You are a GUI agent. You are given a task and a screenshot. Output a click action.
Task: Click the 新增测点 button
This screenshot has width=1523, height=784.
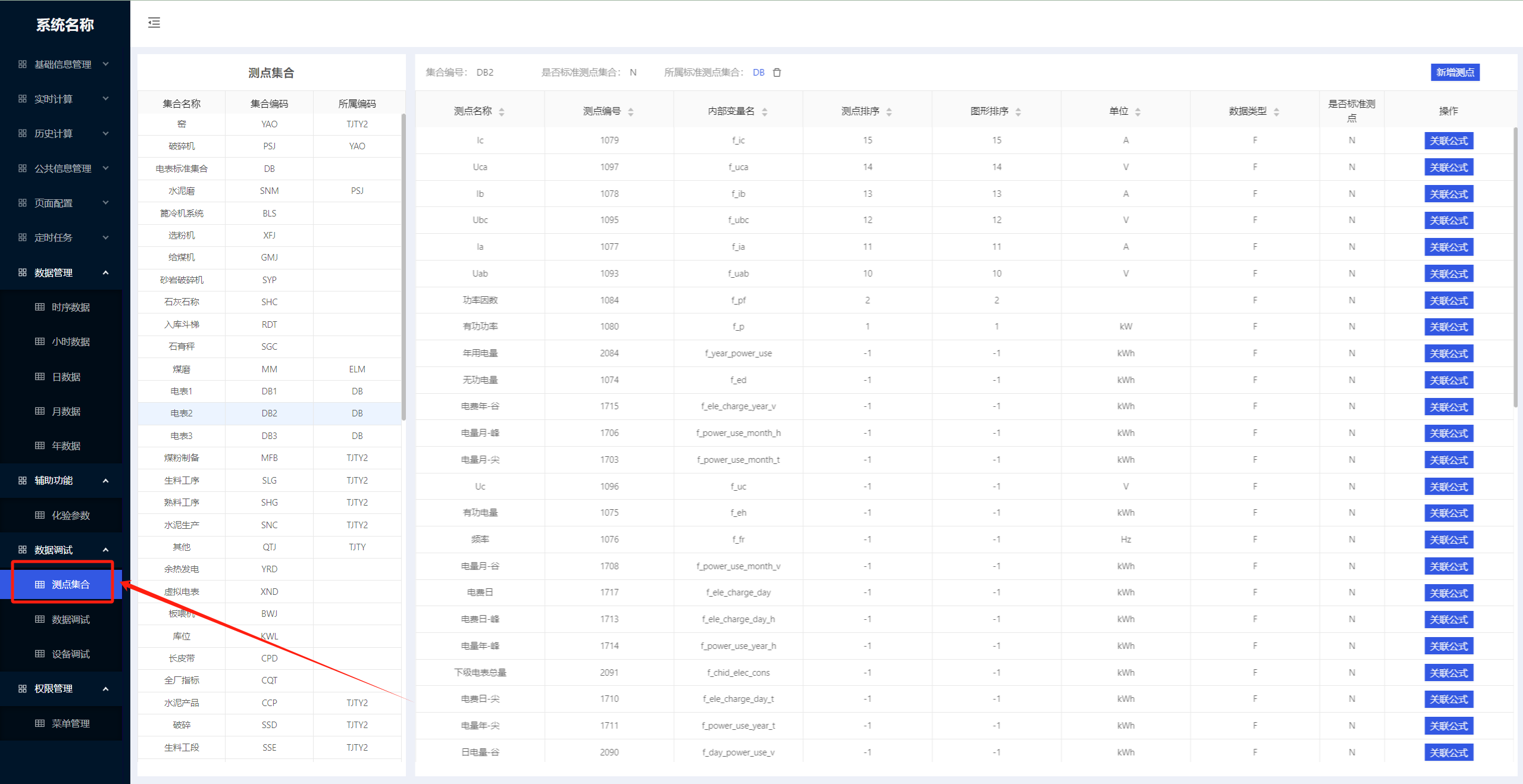1455,73
